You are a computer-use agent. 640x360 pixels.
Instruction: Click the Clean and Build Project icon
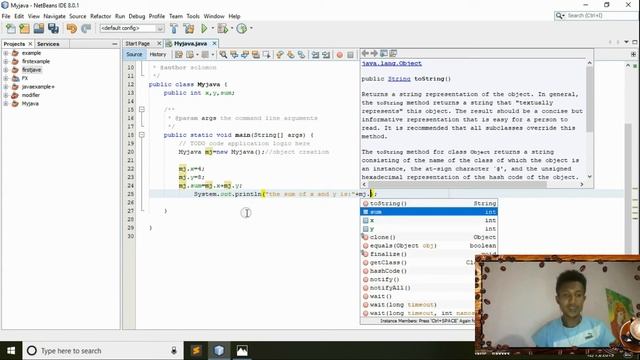(189, 28)
